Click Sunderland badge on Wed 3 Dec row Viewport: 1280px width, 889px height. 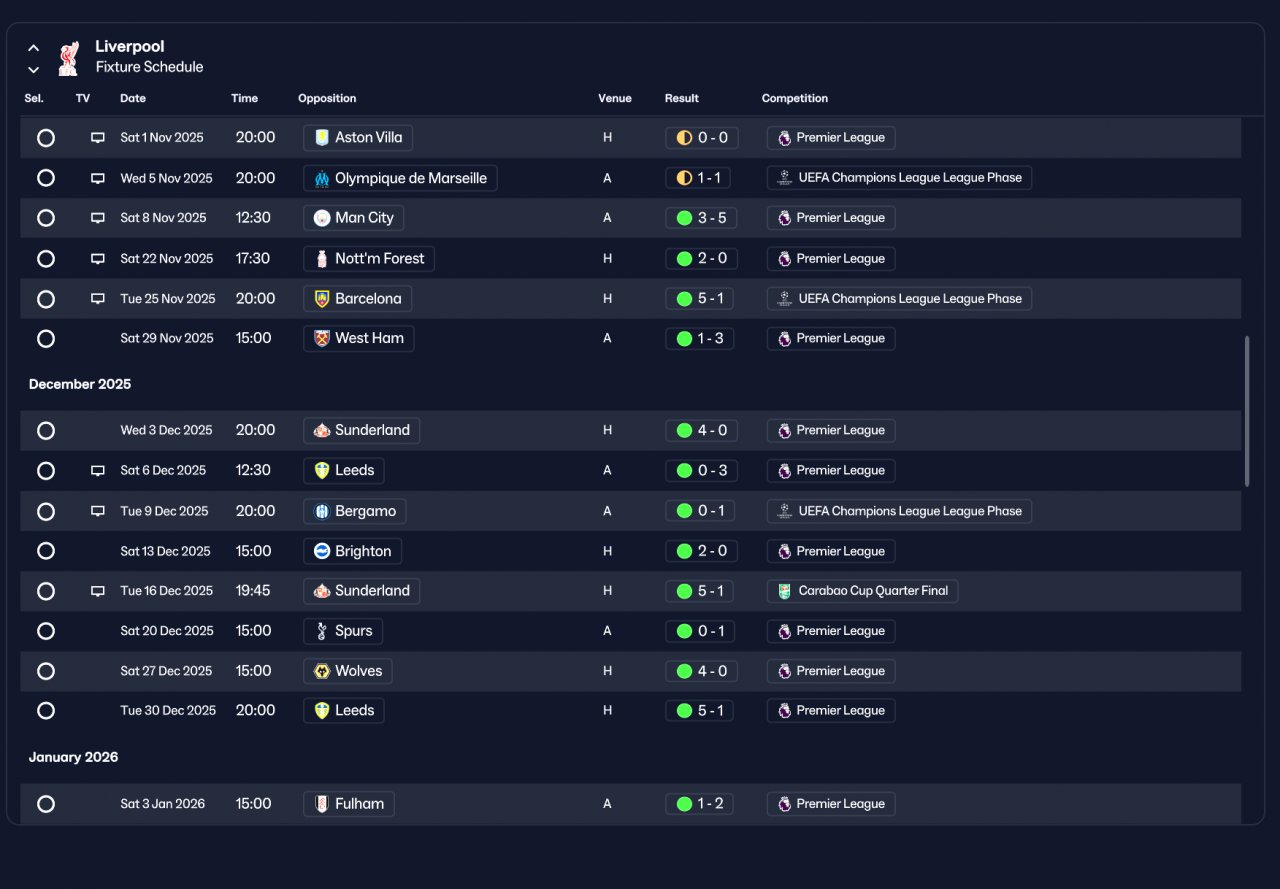pos(322,431)
